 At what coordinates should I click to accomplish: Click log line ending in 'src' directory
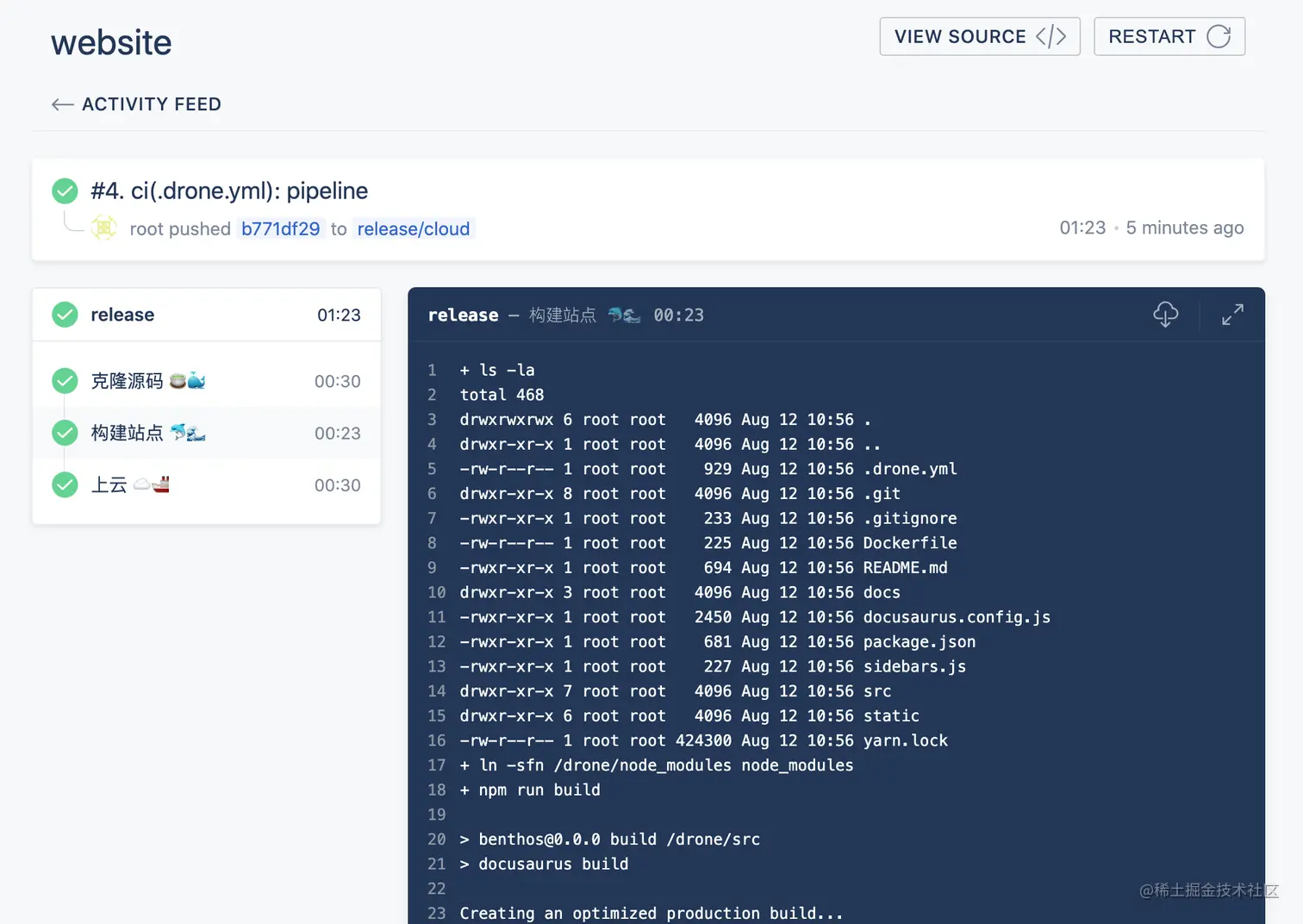[676, 691]
